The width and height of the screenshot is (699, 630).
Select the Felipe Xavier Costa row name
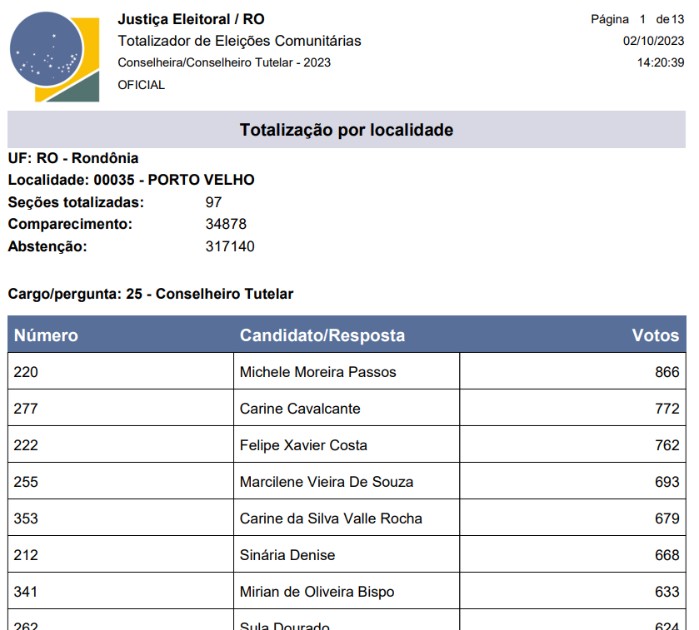click(303, 445)
